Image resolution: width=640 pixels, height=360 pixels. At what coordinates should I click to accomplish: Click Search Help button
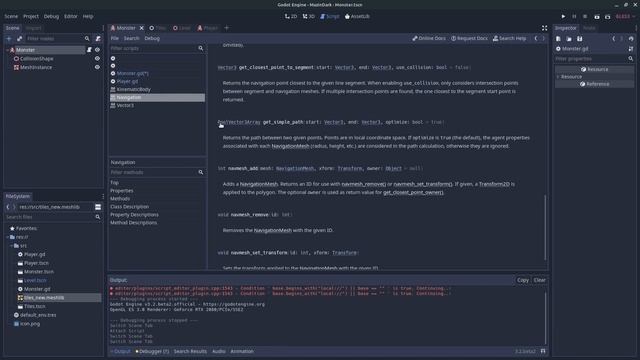pyautogui.click(x=509, y=38)
